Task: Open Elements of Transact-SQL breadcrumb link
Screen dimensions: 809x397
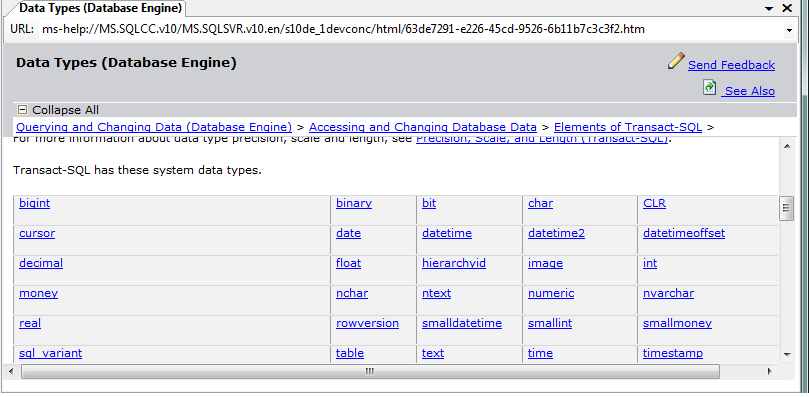Action: pyautogui.click(x=627, y=127)
